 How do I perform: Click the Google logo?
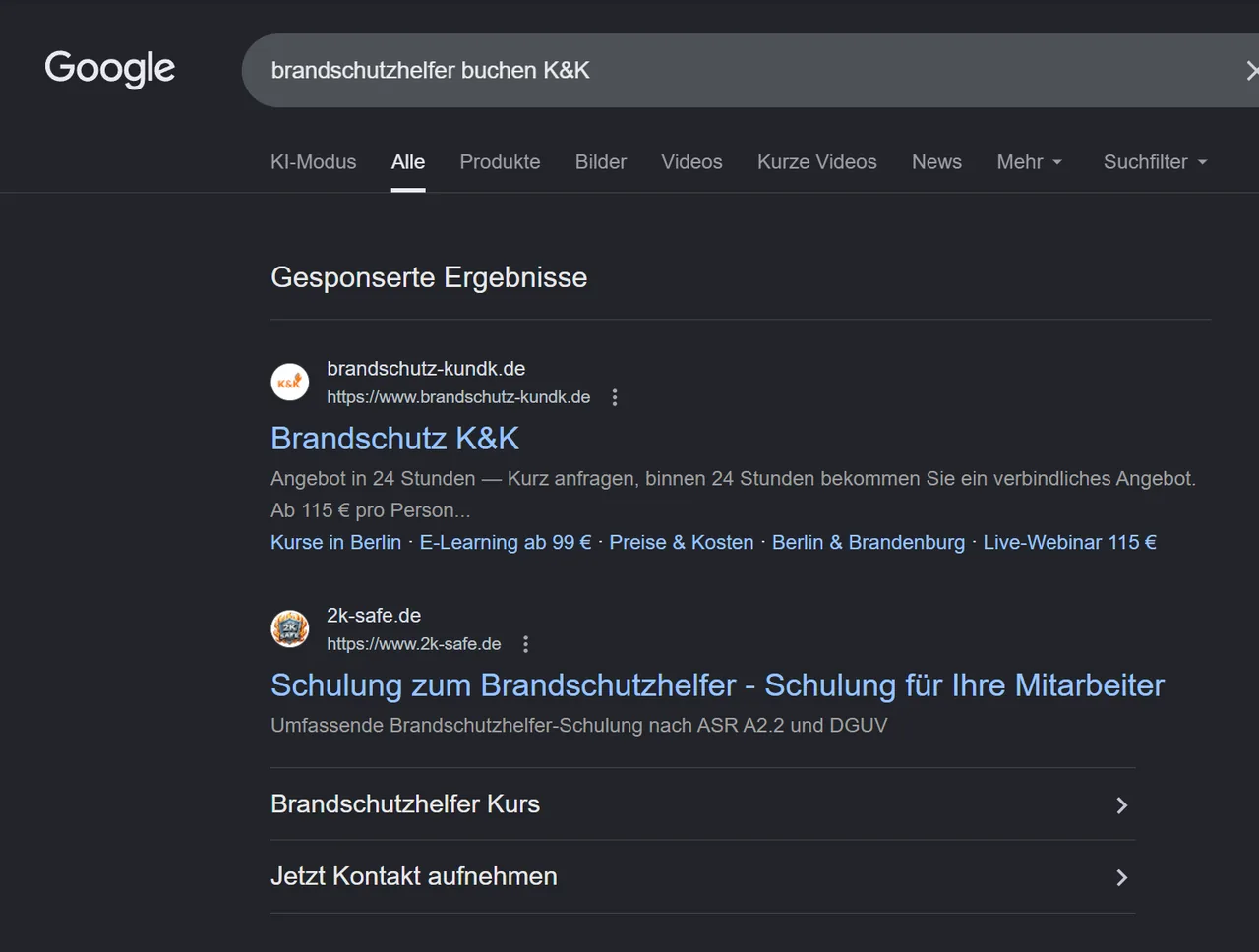[x=110, y=69]
